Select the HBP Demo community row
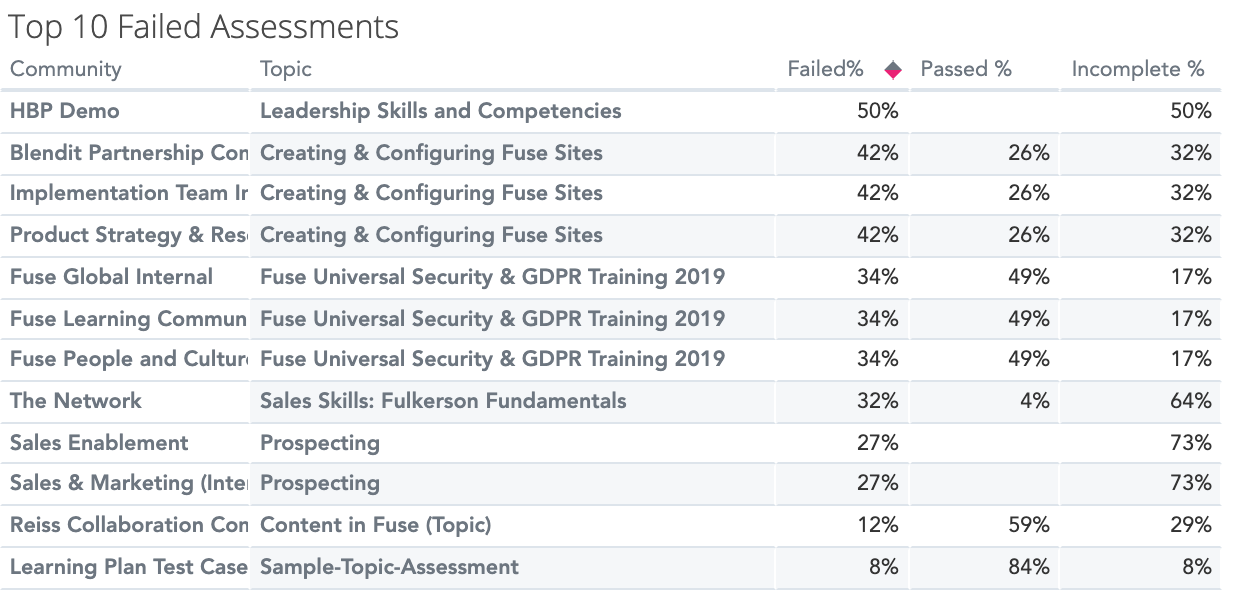The image size is (1234, 602). [65, 111]
